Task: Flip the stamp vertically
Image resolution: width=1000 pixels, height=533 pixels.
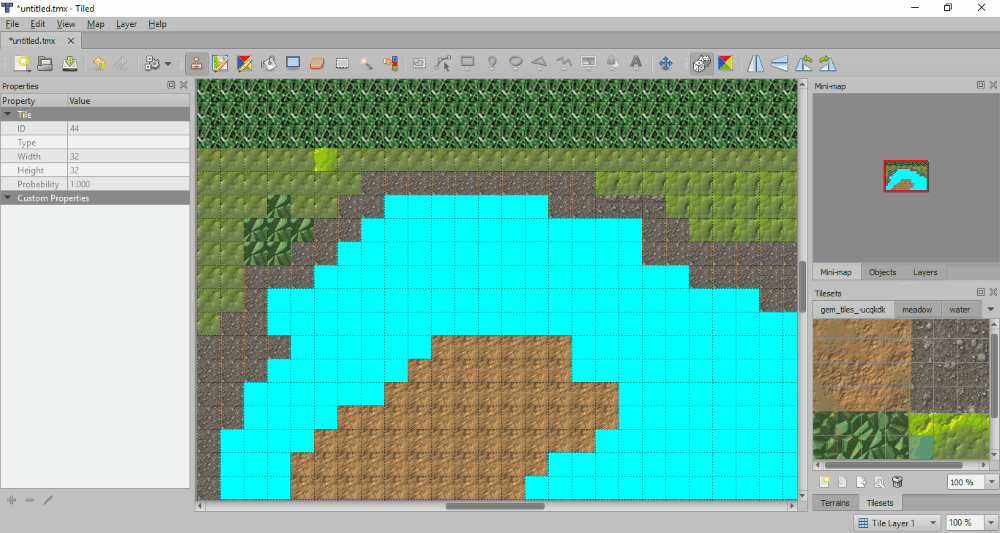Action: point(779,63)
